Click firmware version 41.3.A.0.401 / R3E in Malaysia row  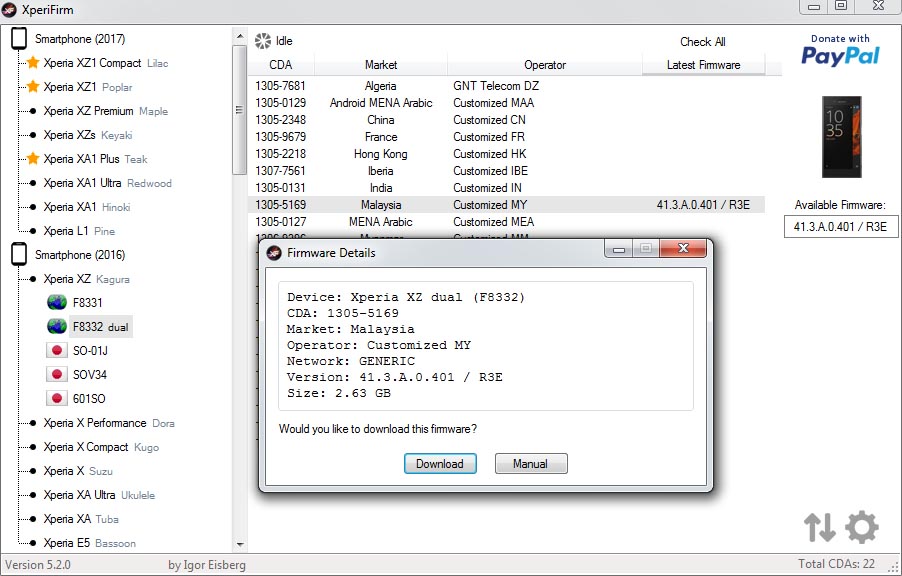point(703,205)
